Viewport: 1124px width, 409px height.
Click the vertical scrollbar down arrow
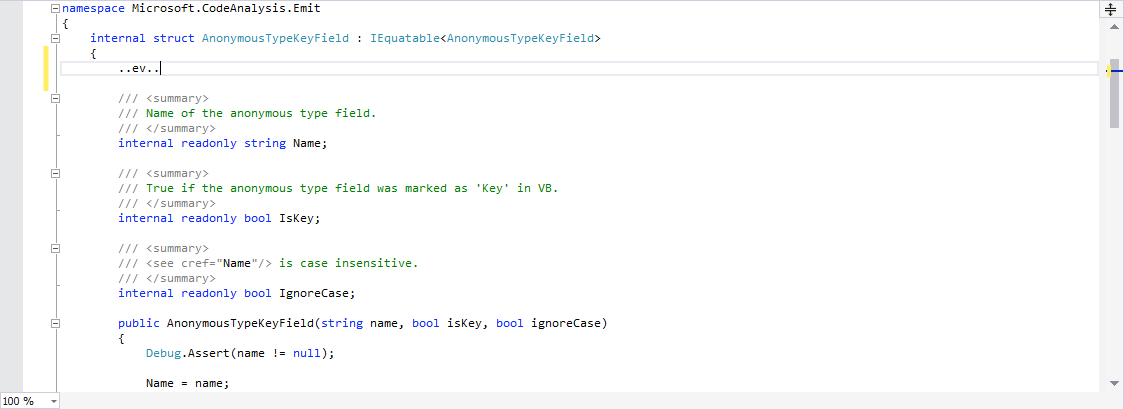(x=1115, y=383)
